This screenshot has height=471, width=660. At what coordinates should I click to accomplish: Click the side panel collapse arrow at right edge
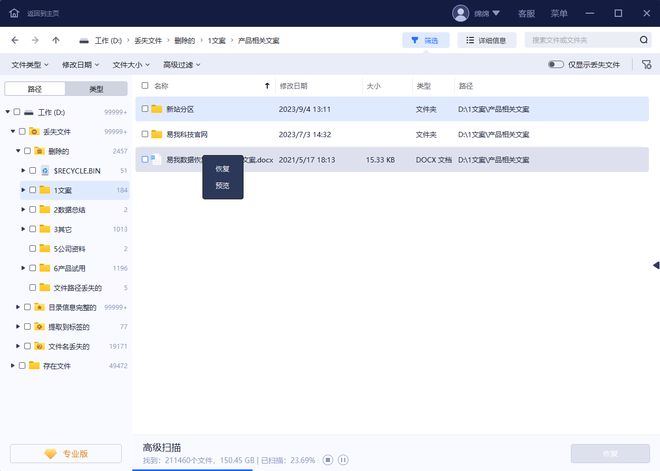[x=656, y=265]
